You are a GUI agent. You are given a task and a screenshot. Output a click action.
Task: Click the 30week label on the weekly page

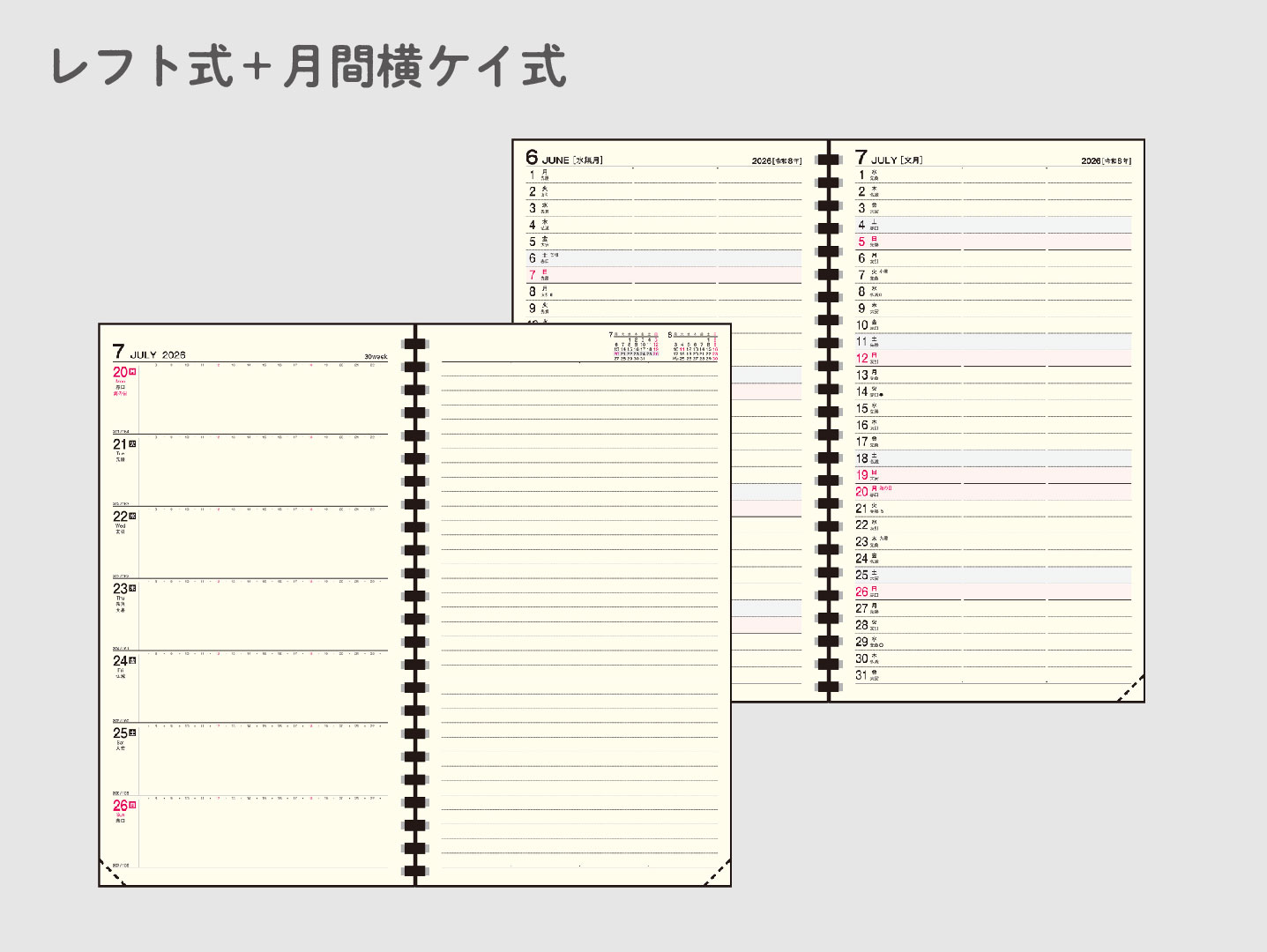376,356
